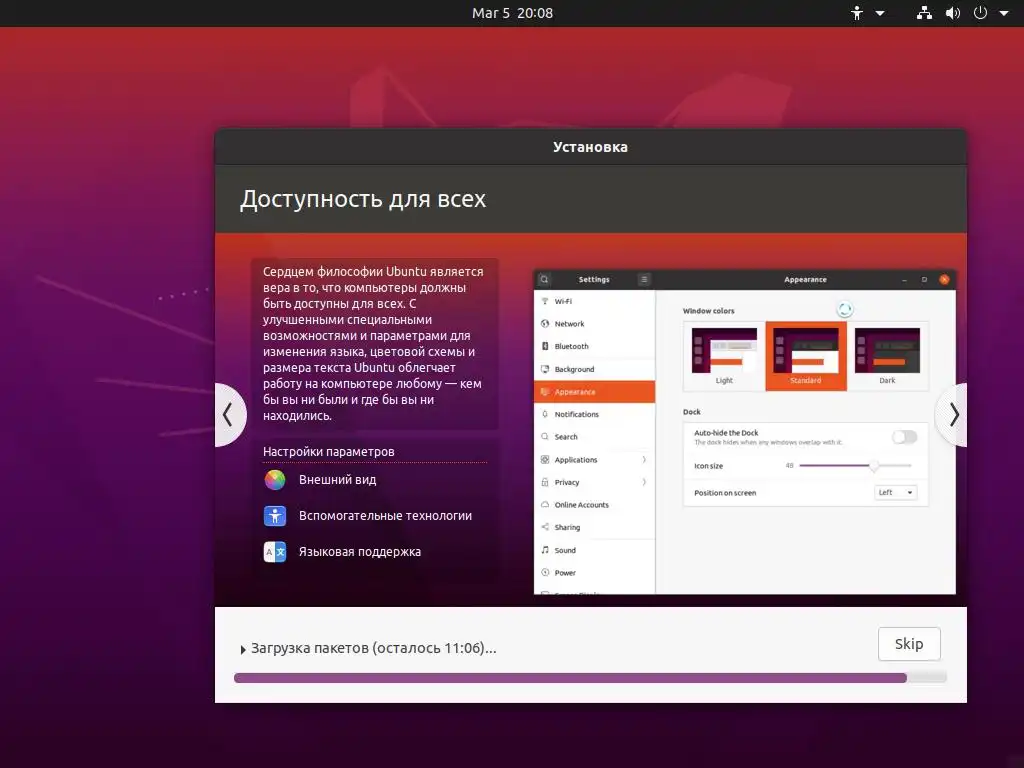Click the Установка window title bar
The width and height of the screenshot is (1024, 768).
(x=590, y=147)
